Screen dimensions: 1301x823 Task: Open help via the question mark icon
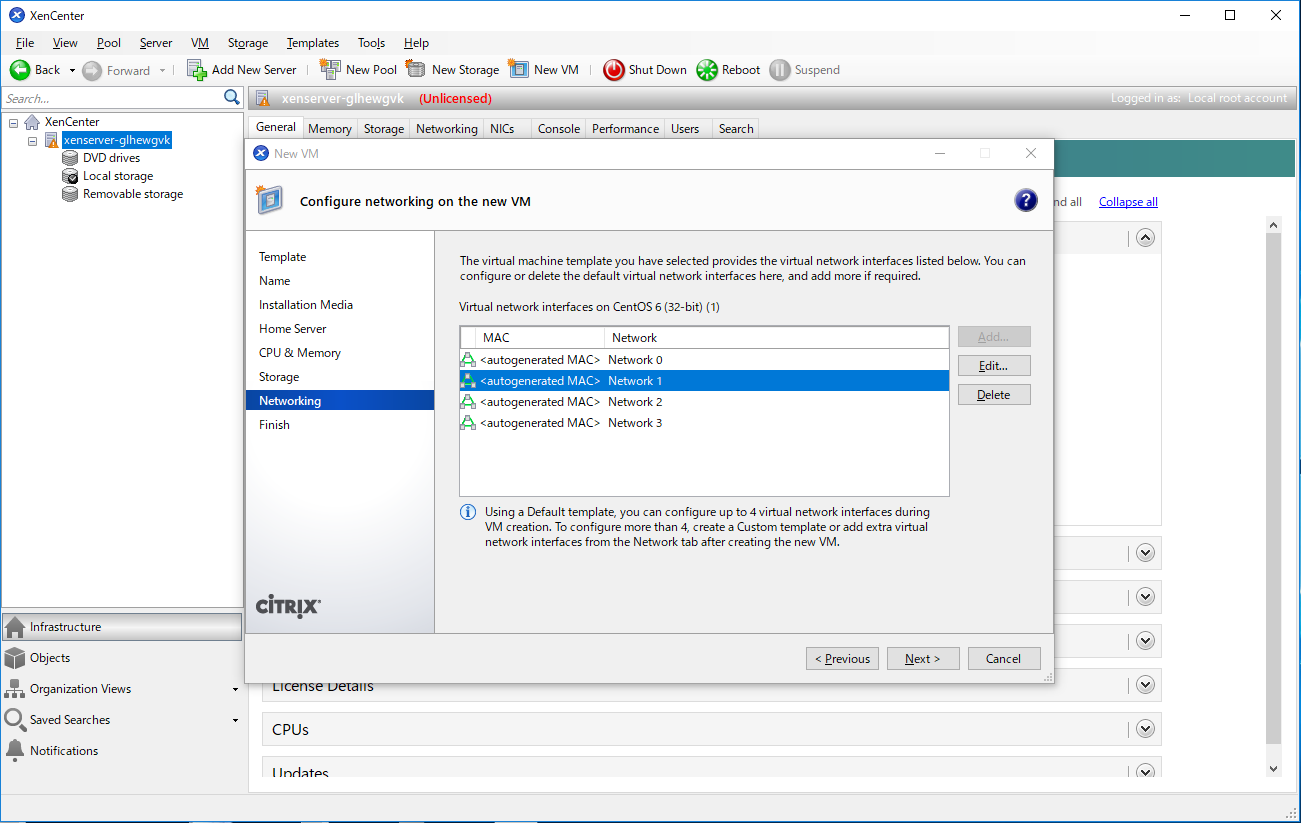point(1026,200)
